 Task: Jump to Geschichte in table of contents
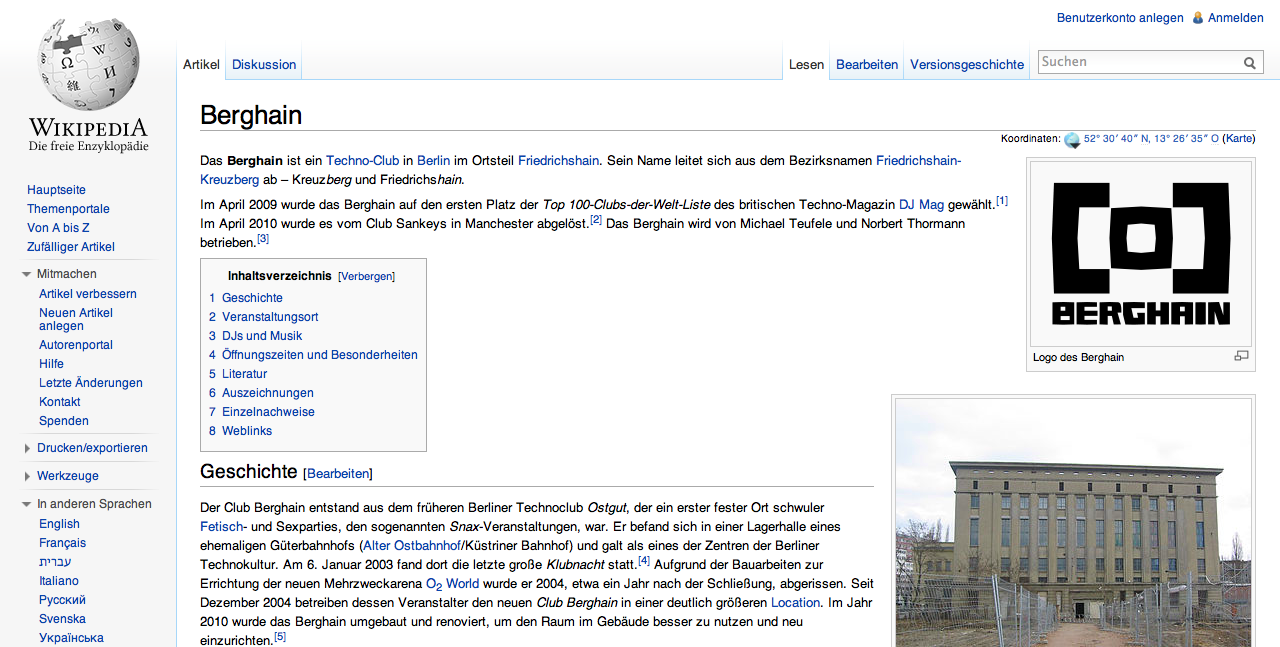coord(252,298)
